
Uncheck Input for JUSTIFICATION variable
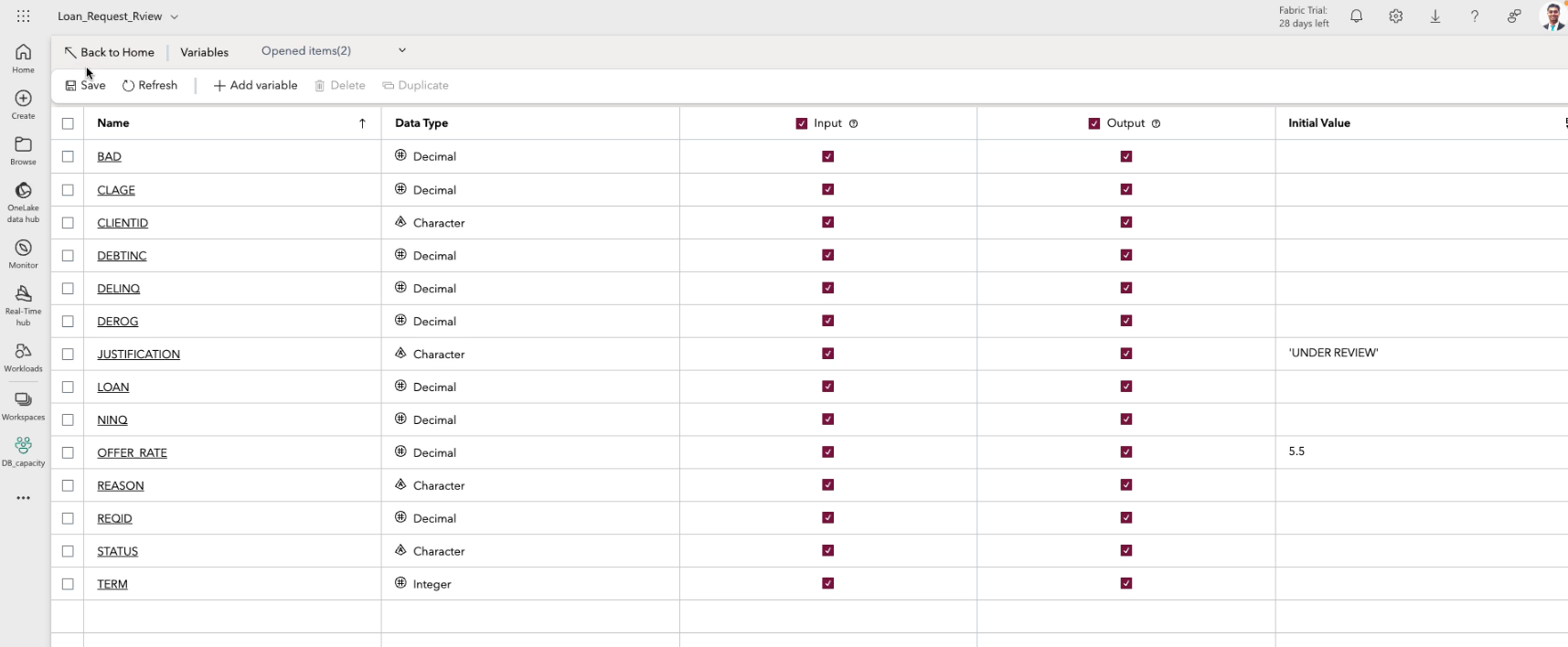click(827, 354)
